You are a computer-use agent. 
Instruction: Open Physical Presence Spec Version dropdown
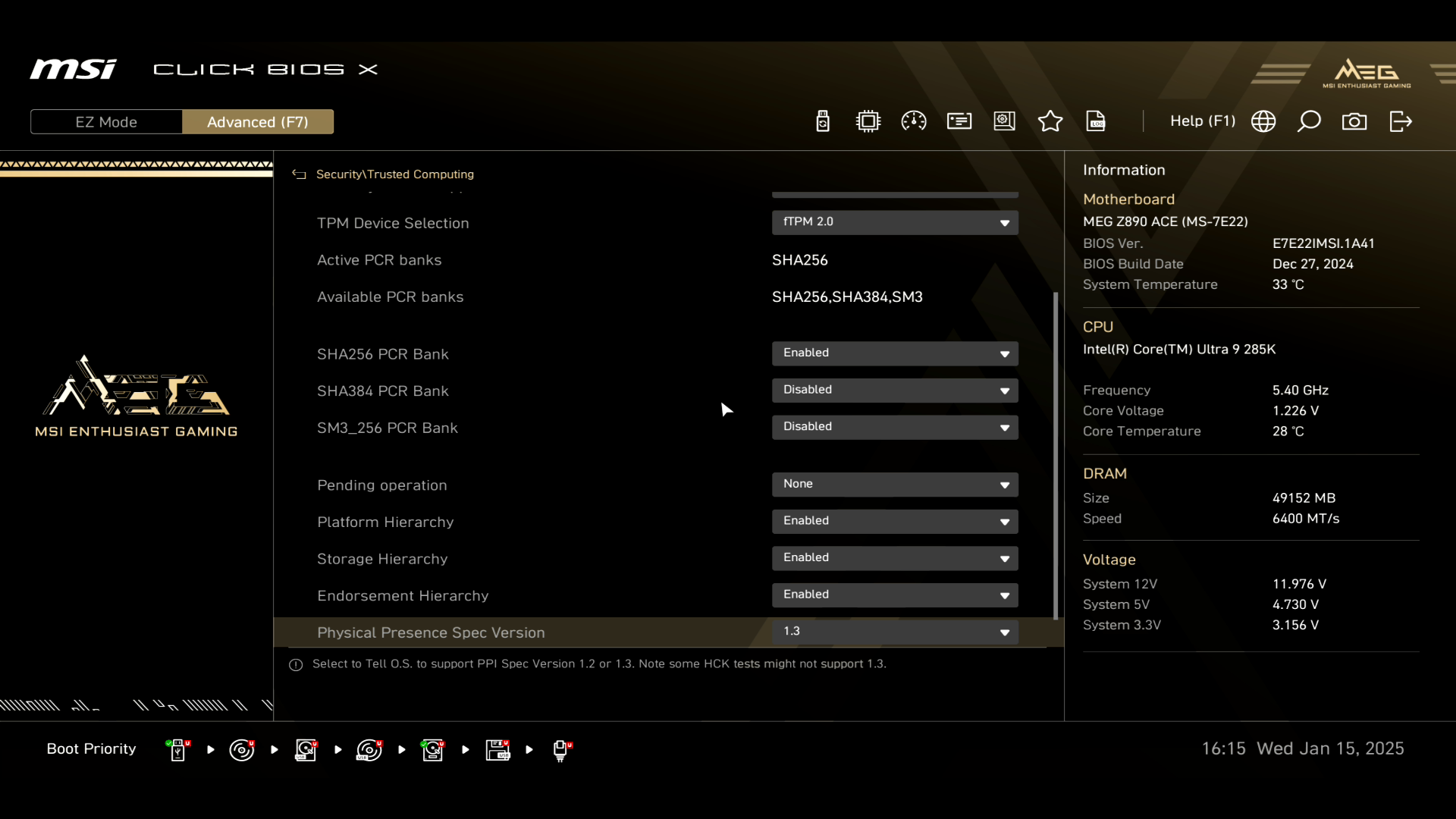coord(895,632)
